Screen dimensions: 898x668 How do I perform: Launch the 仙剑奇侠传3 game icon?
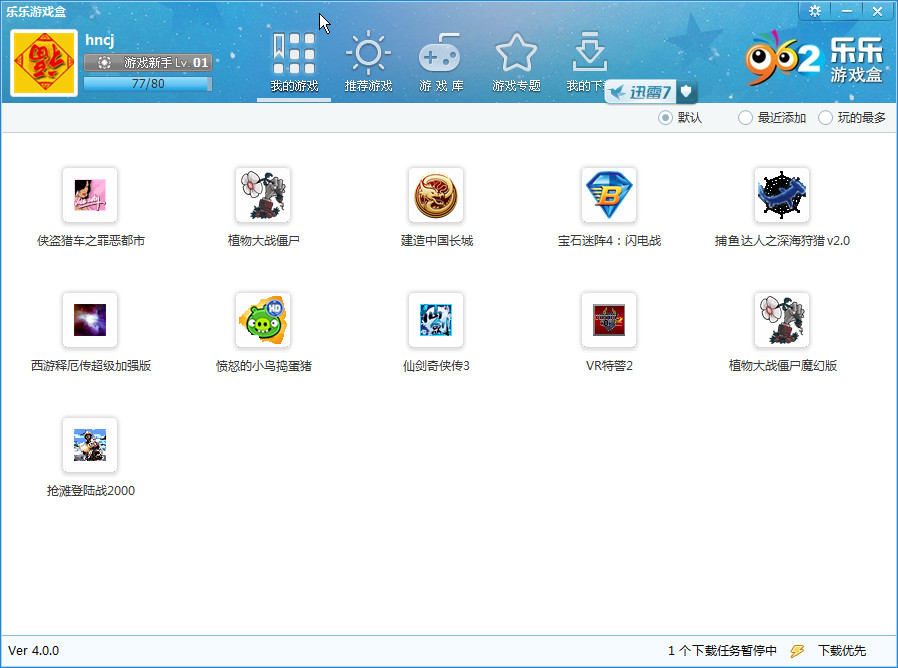[436, 320]
